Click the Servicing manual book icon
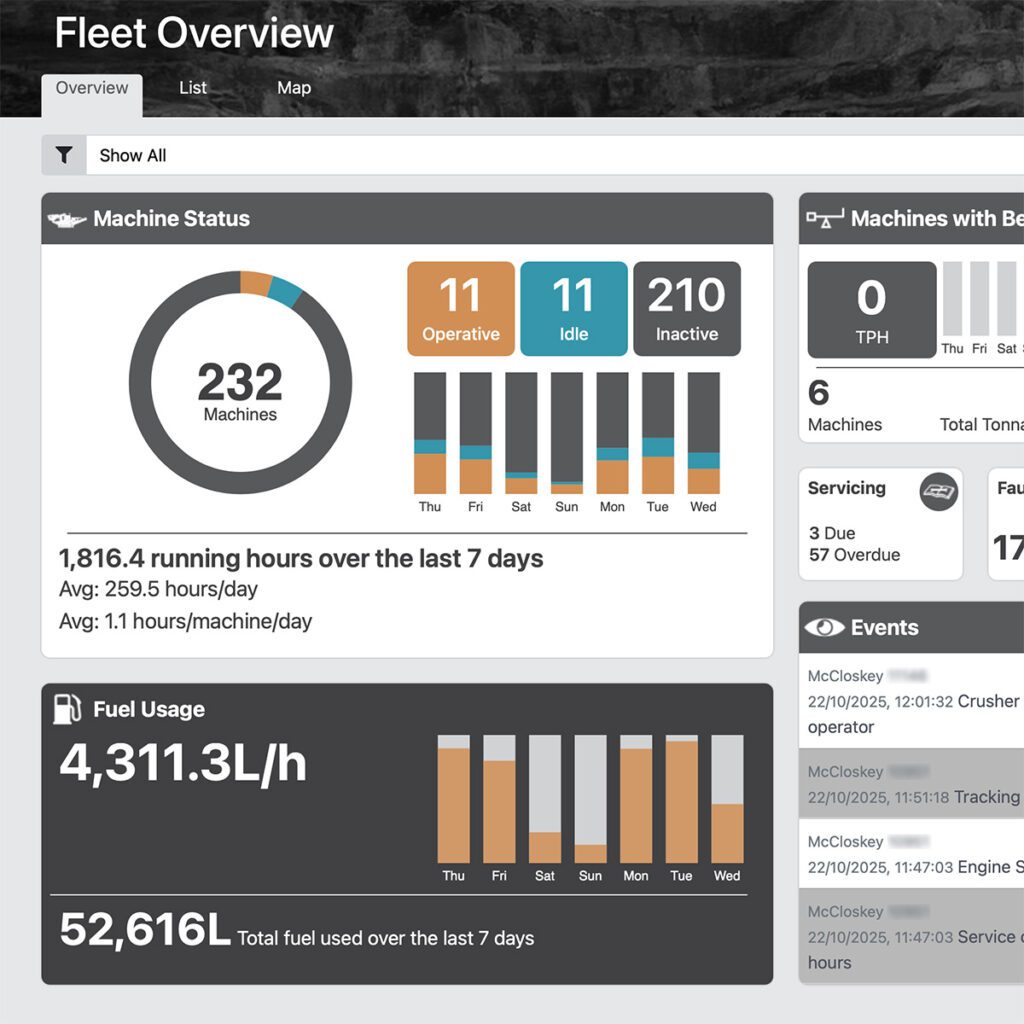The height and width of the screenshot is (1024, 1024). tap(939, 492)
